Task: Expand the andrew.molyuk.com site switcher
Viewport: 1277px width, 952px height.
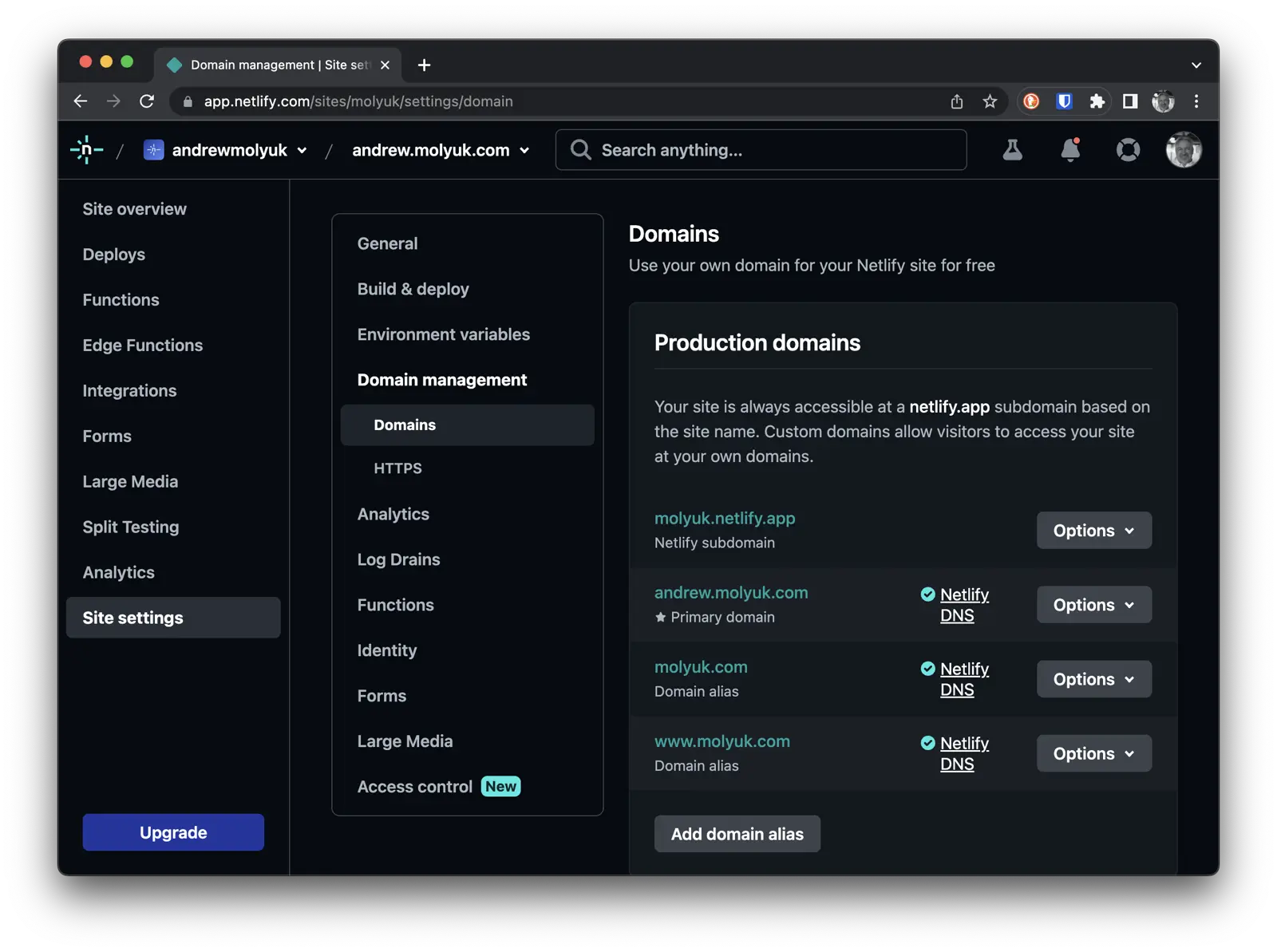Action: click(524, 150)
